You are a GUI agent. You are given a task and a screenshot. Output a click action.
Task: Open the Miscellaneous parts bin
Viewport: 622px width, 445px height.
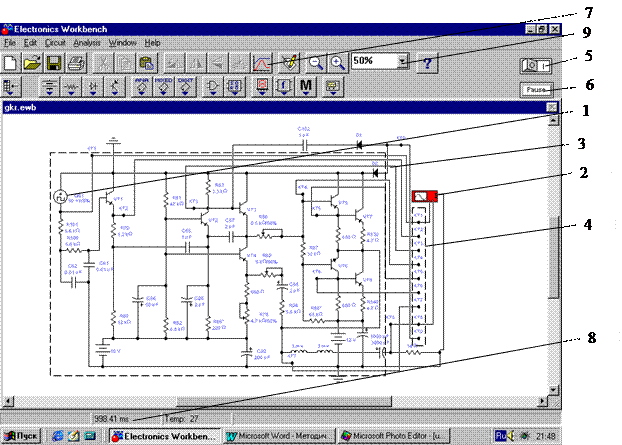click(x=306, y=87)
